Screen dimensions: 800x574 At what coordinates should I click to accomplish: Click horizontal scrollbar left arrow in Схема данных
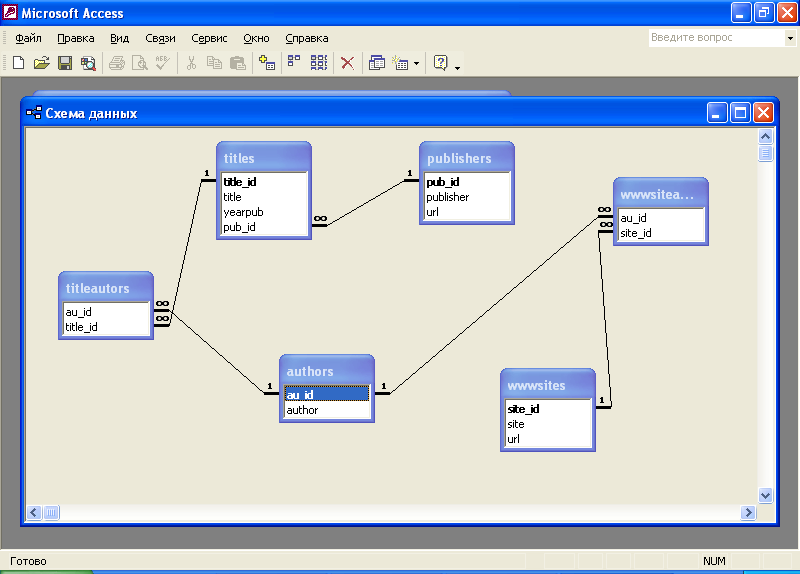coord(34,512)
